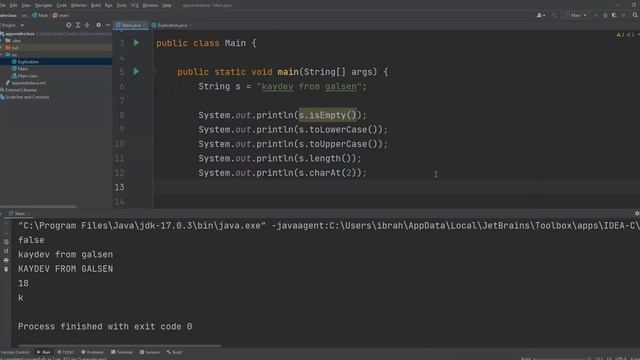Image resolution: width=640 pixels, height=360 pixels.
Task: Toggle code folding at main method line 5
Action: click(x=154, y=72)
